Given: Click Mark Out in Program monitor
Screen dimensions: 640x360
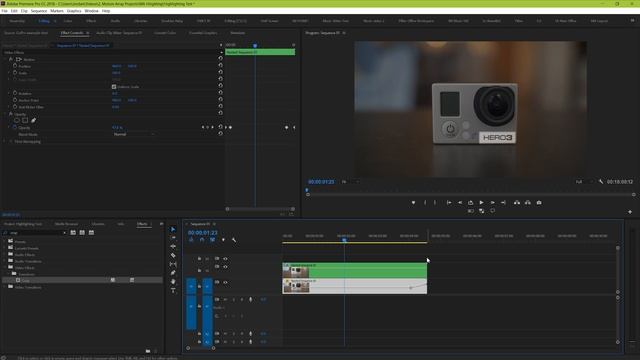Looking at the screenshot, I should (x=435, y=202).
